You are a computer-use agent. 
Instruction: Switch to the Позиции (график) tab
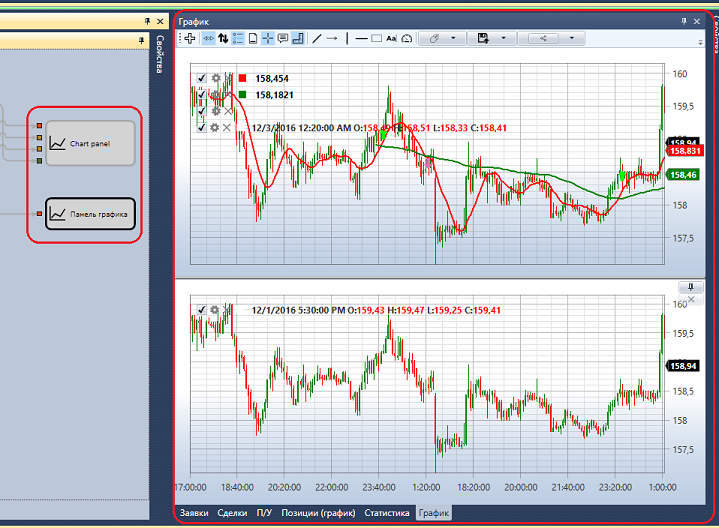318,513
